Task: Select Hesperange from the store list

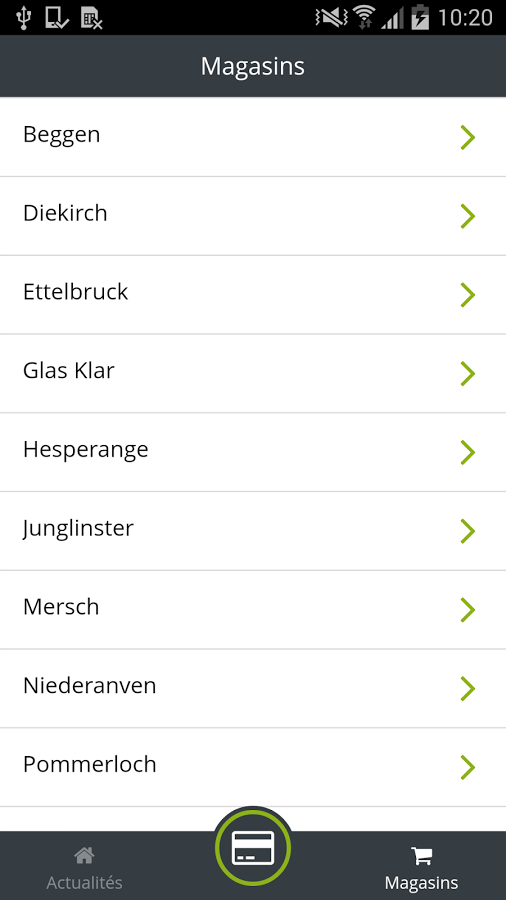Action: coord(253,452)
